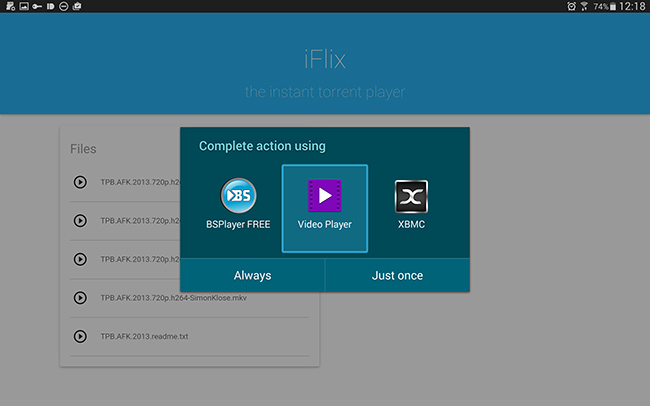650x406 pixels.
Task: Click 'the instant torrent player' subtitle
Action: pyautogui.click(x=325, y=92)
